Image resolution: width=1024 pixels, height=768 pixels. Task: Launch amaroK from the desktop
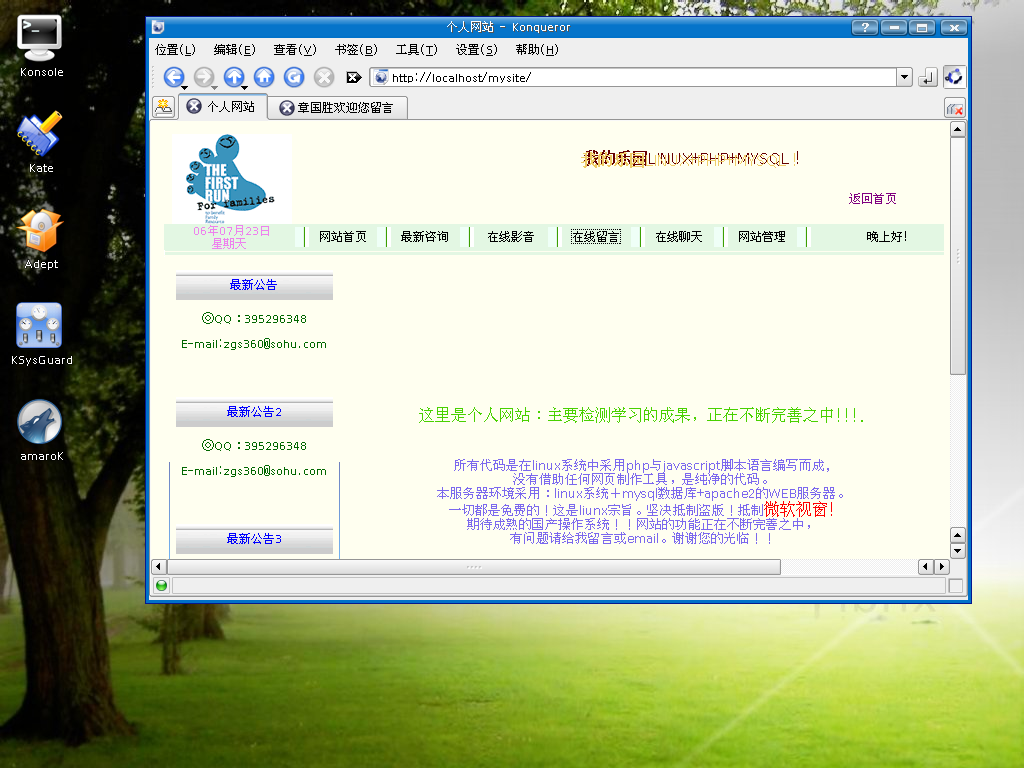pos(40,430)
